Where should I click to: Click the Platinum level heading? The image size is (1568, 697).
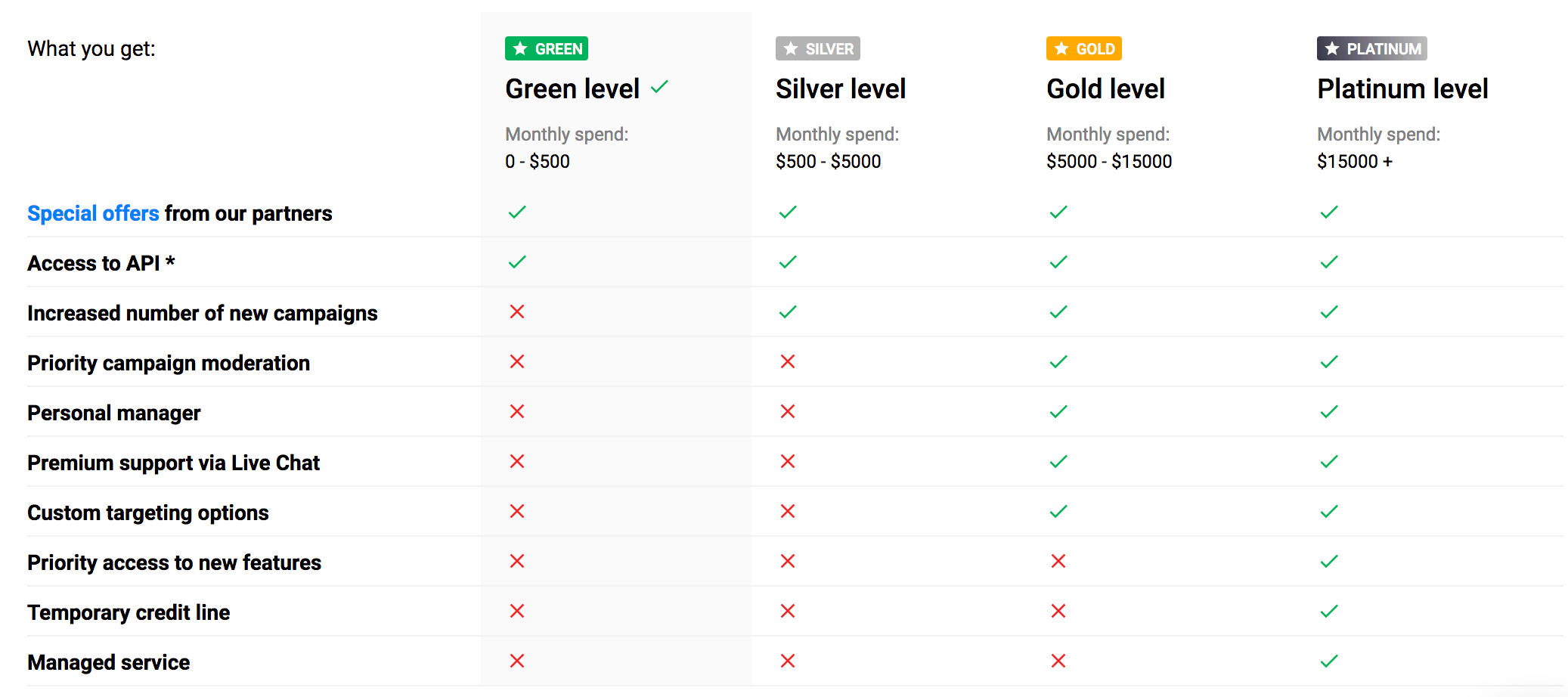(x=1402, y=89)
